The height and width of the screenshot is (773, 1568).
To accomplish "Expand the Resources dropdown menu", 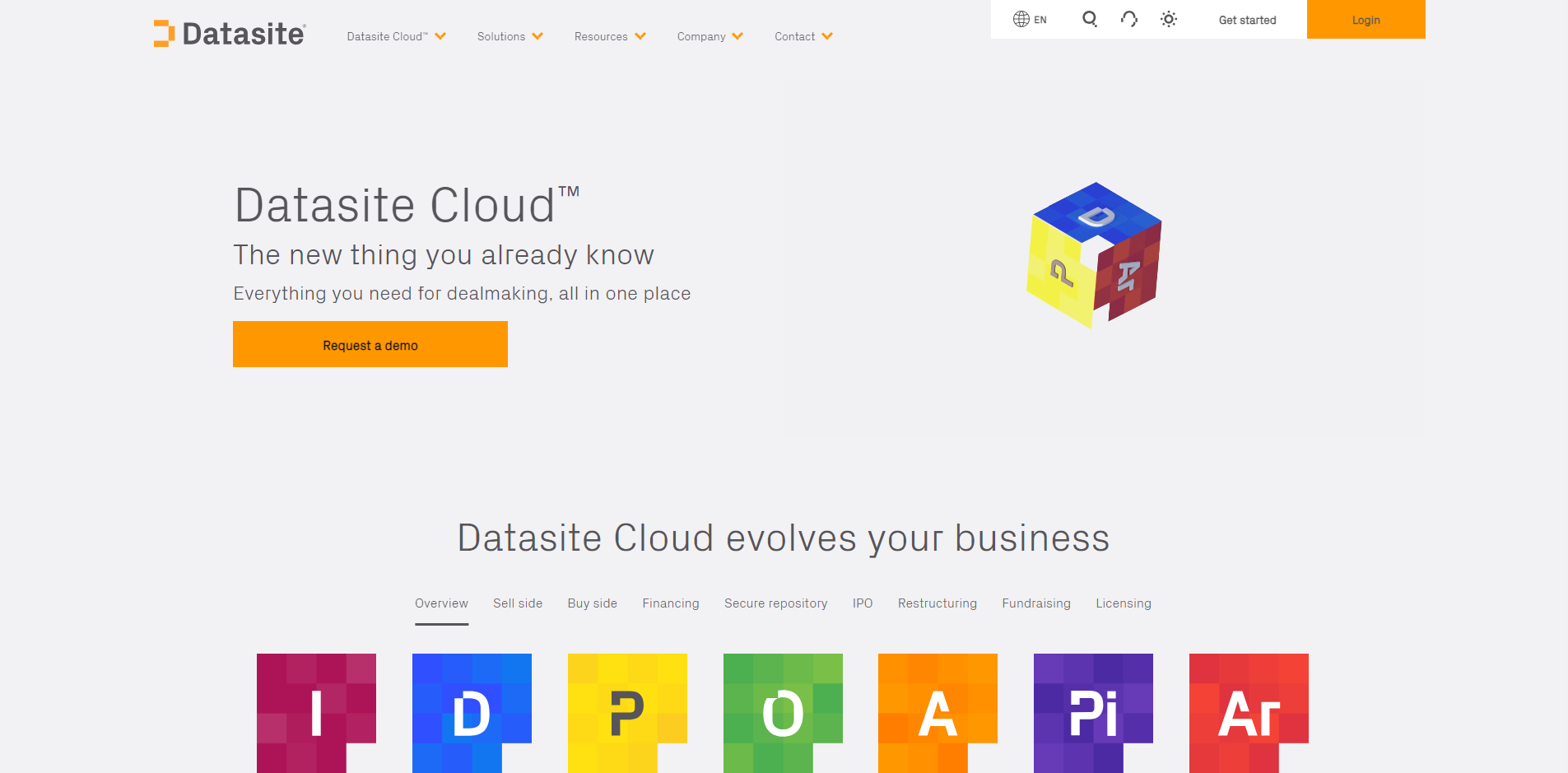I will tap(610, 36).
